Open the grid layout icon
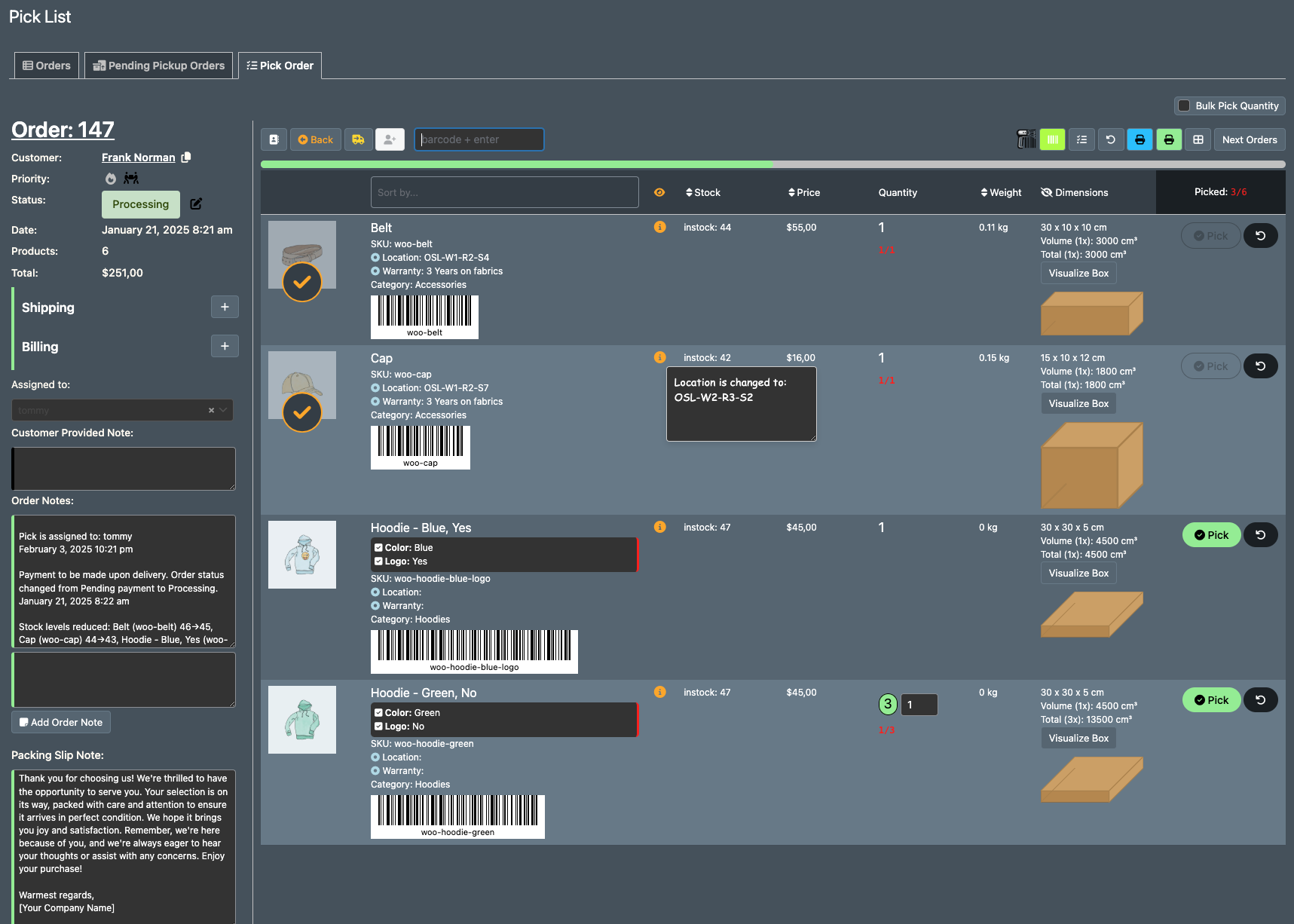Viewport: 1294px width, 924px height. coord(1198,139)
